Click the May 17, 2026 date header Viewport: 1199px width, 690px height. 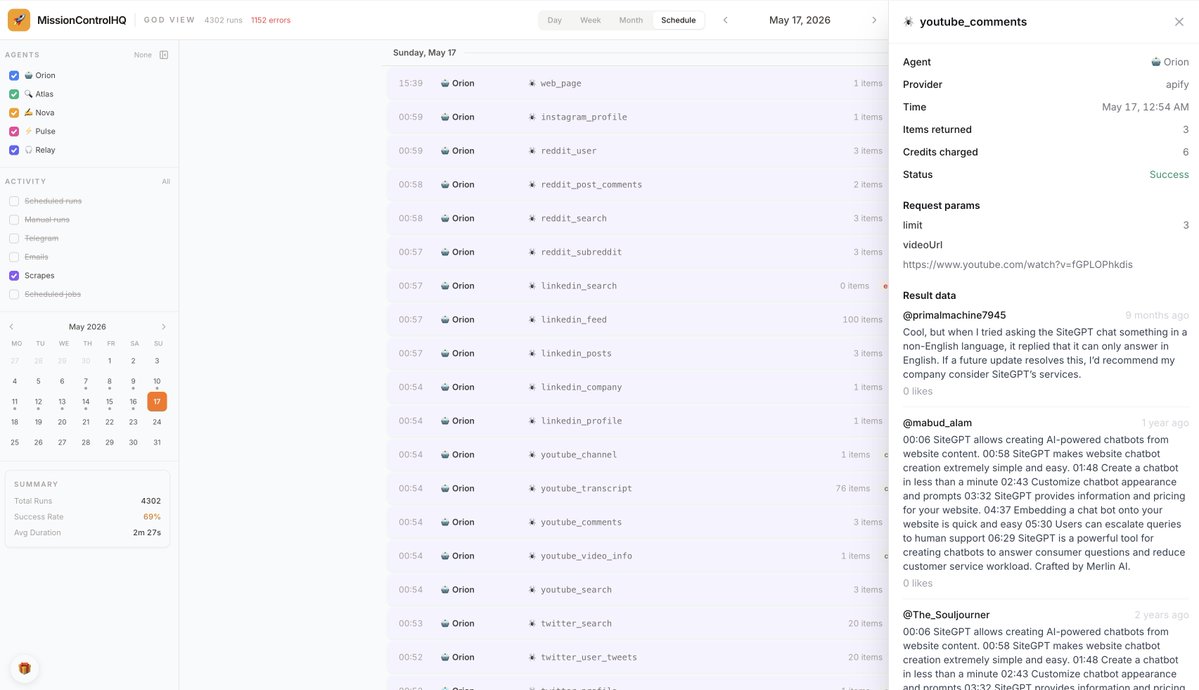(800, 21)
